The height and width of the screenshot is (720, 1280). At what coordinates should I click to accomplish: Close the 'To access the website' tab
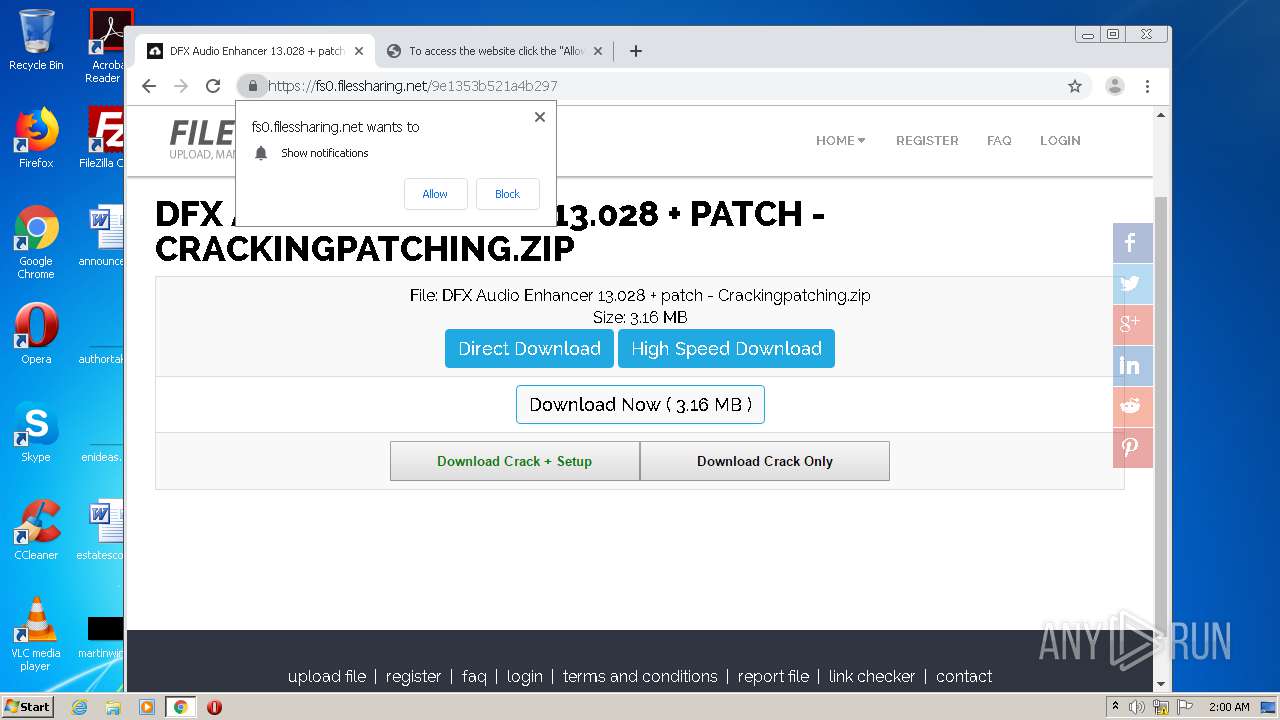598,51
